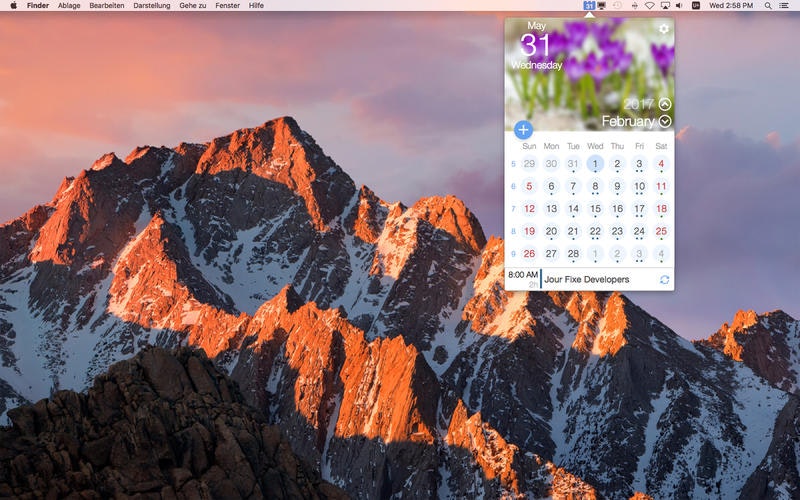Select the highlighted February 1 date
This screenshot has width=800, height=500.
pyautogui.click(x=595, y=164)
